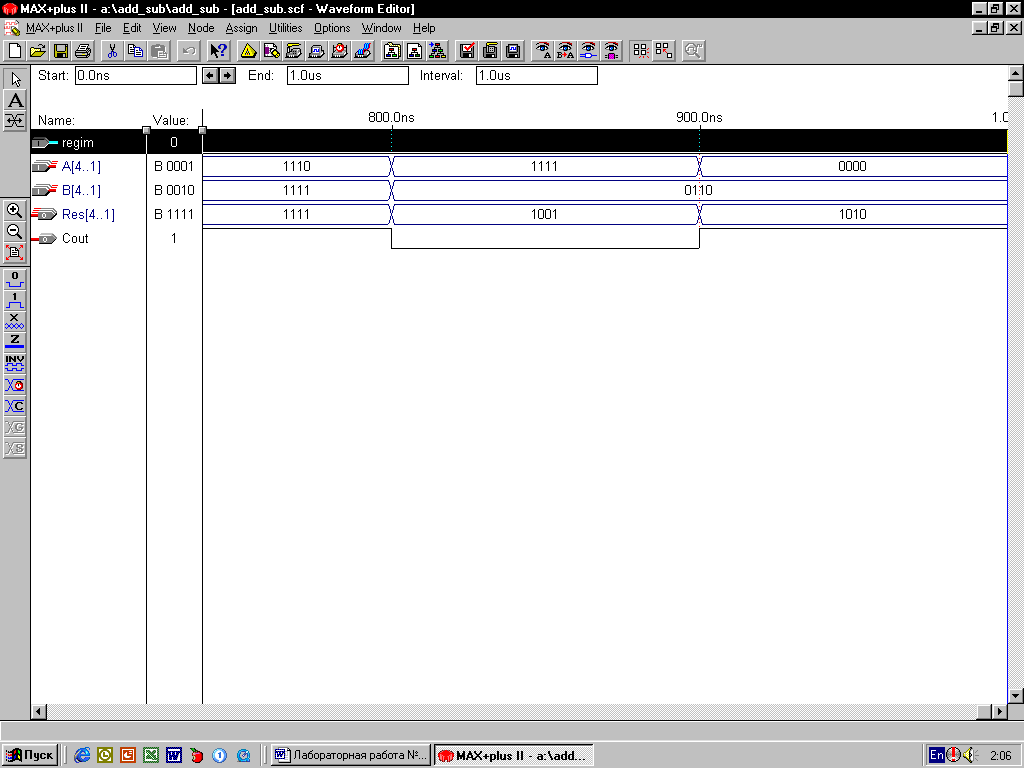The width and height of the screenshot is (1024, 768).
Task: Click the En language indicator in tray
Action: click(x=936, y=755)
